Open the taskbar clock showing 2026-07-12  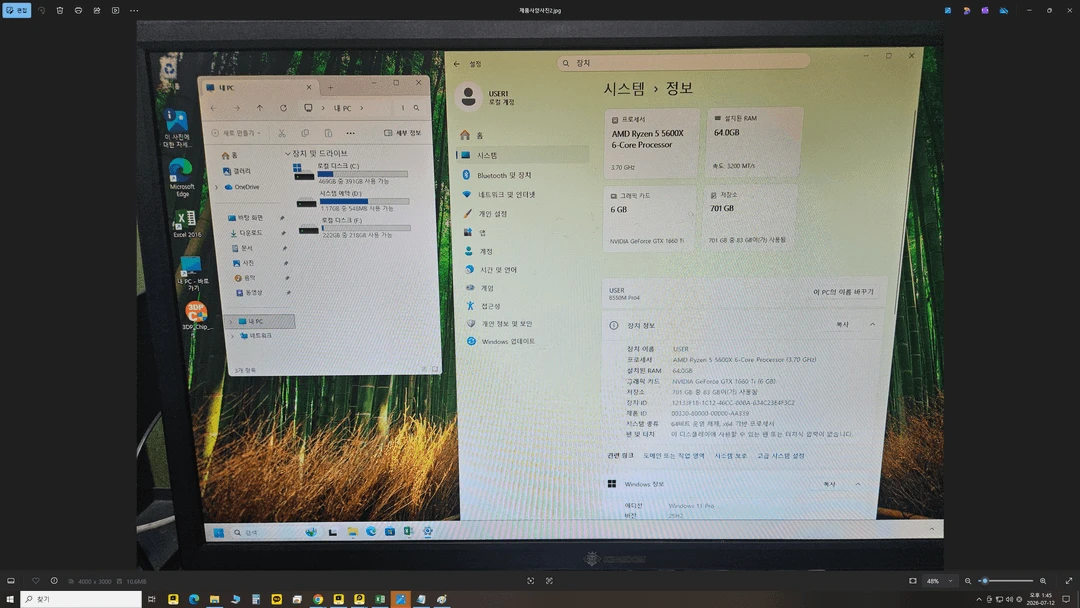point(1041,599)
